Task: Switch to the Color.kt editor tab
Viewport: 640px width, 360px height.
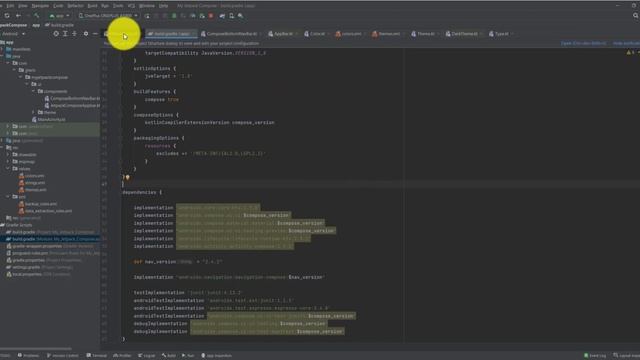Action: pos(316,34)
